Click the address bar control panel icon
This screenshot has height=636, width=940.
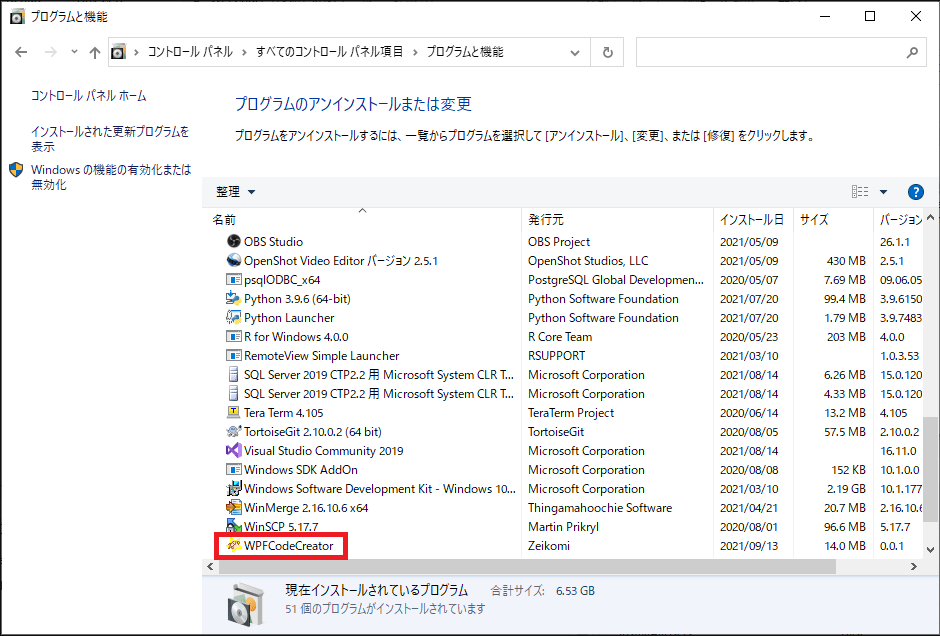[119, 52]
